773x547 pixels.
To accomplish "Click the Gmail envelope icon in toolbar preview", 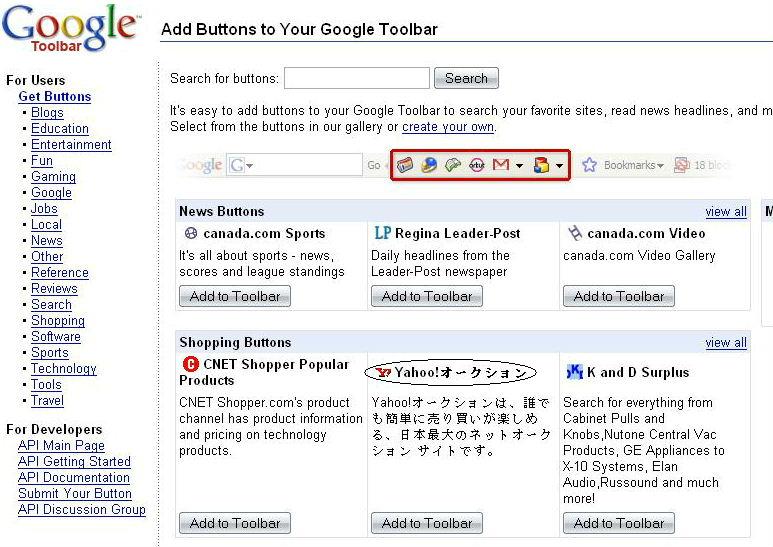I will point(501,165).
